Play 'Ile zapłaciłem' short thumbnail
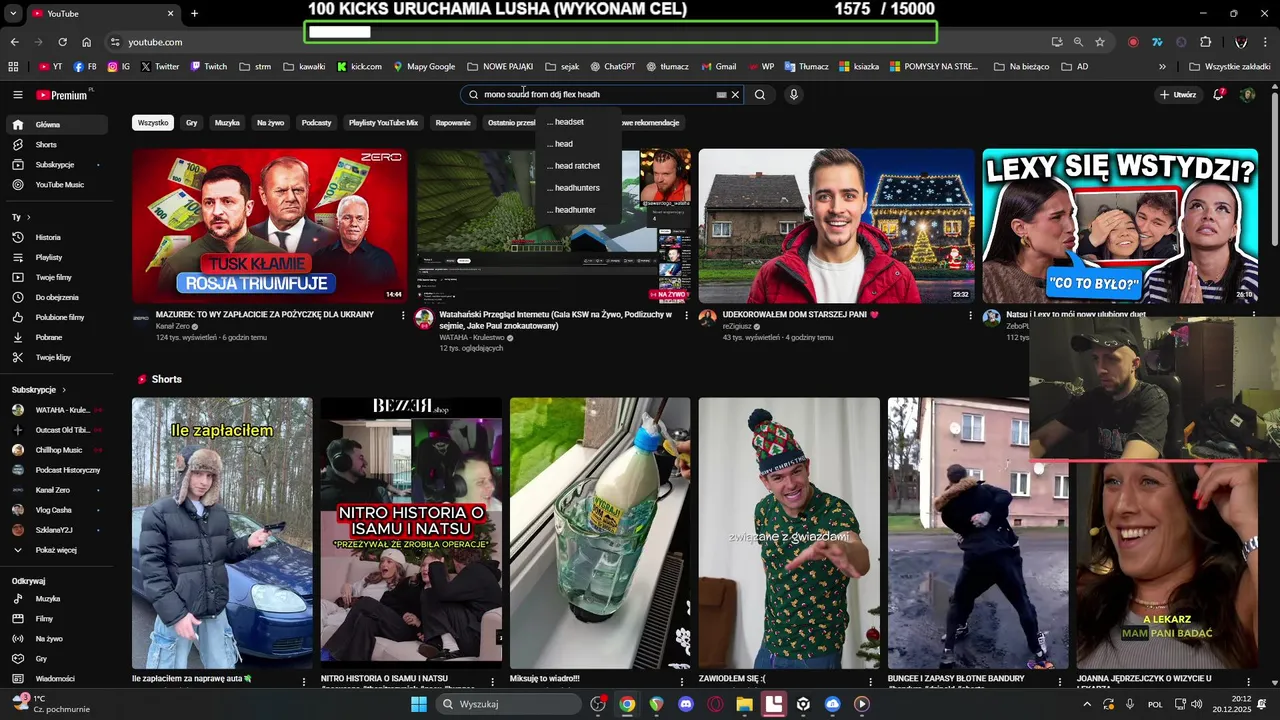This screenshot has height=720, width=1280. [x=222, y=533]
